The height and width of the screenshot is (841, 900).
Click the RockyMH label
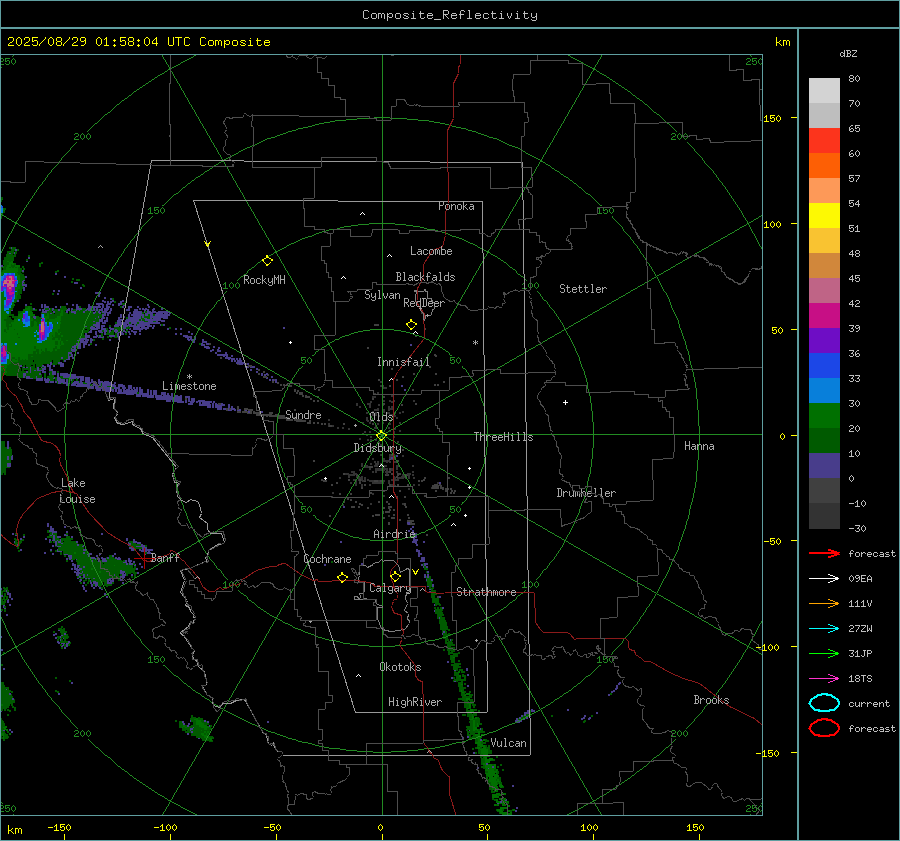264,280
